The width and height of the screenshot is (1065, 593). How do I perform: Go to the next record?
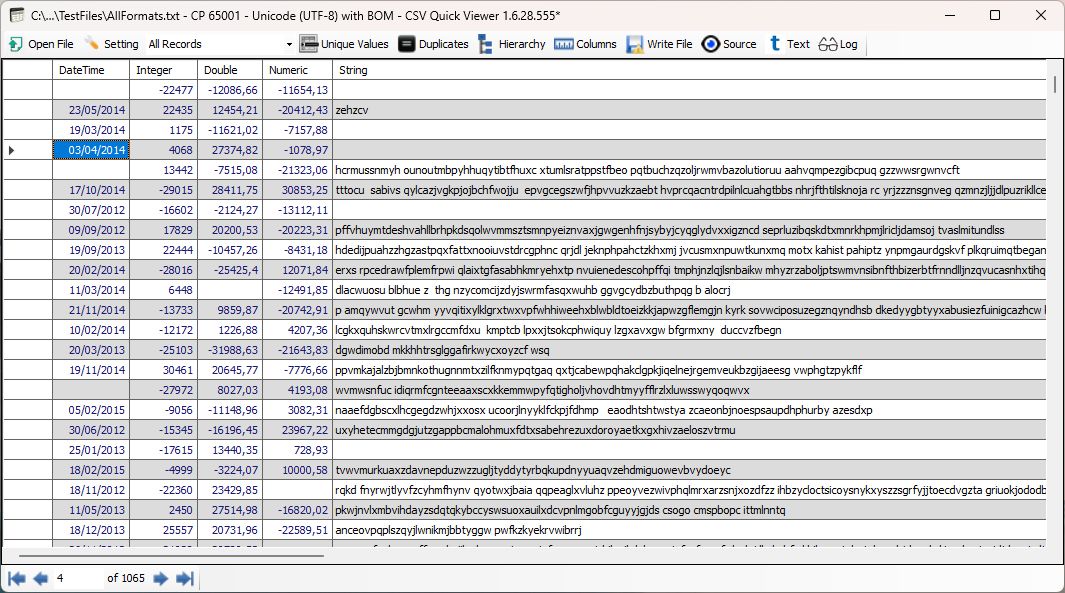point(160,577)
